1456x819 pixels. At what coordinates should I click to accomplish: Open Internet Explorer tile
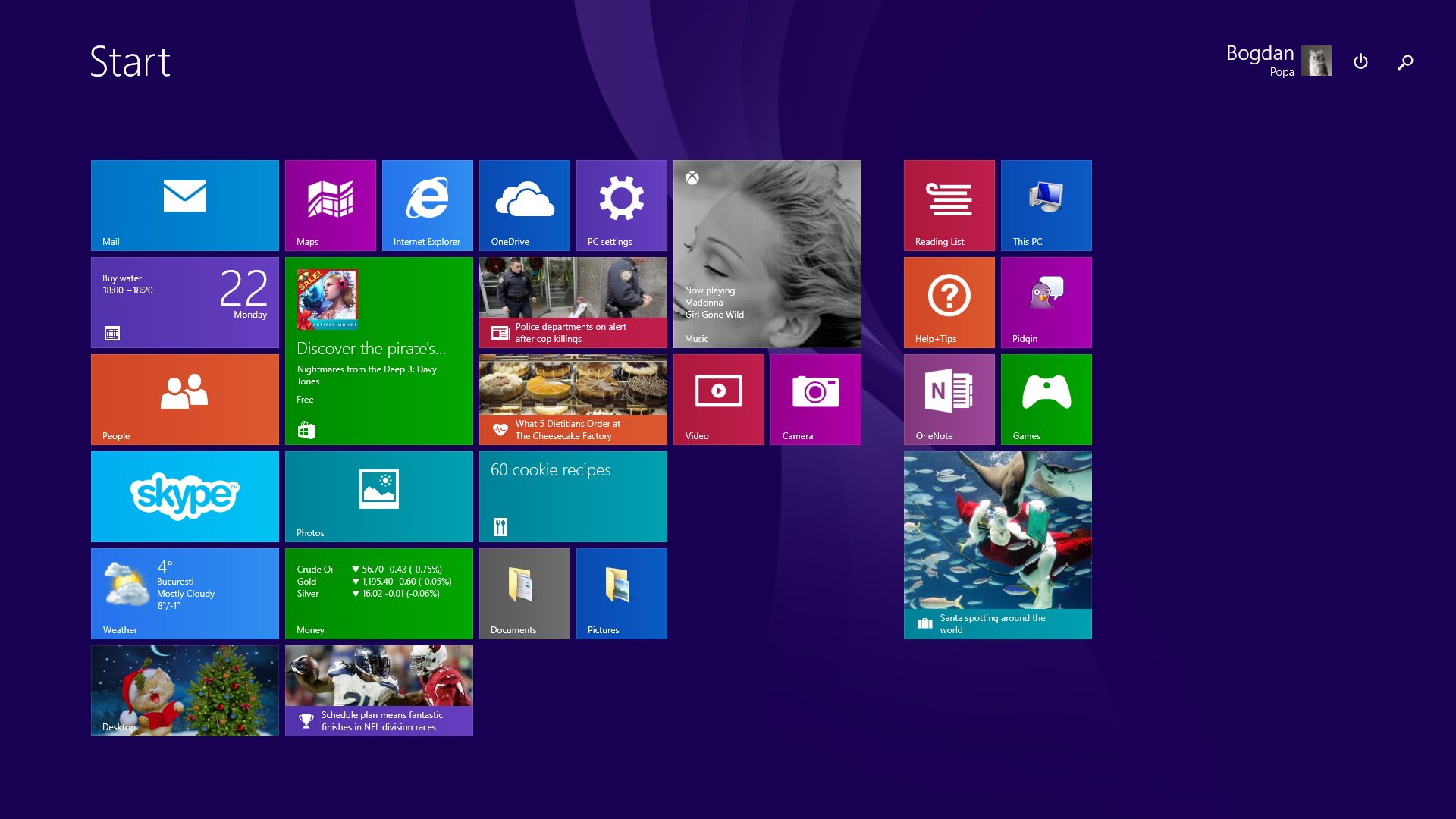pyautogui.click(x=428, y=206)
